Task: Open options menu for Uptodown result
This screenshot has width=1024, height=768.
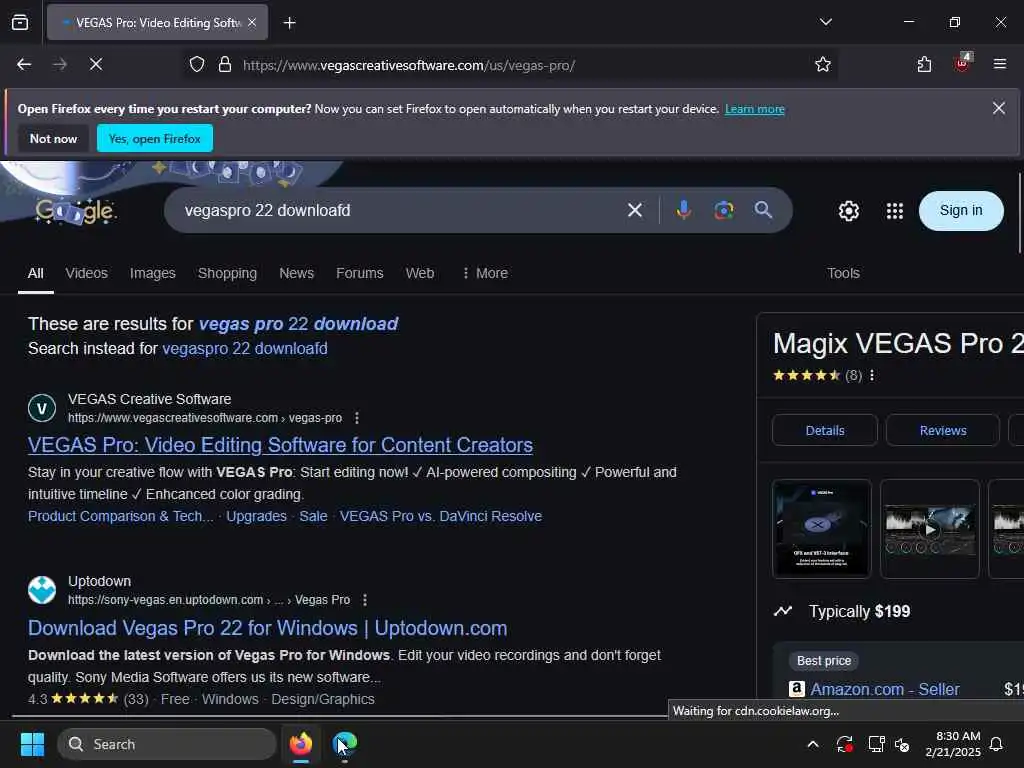Action: click(x=364, y=600)
